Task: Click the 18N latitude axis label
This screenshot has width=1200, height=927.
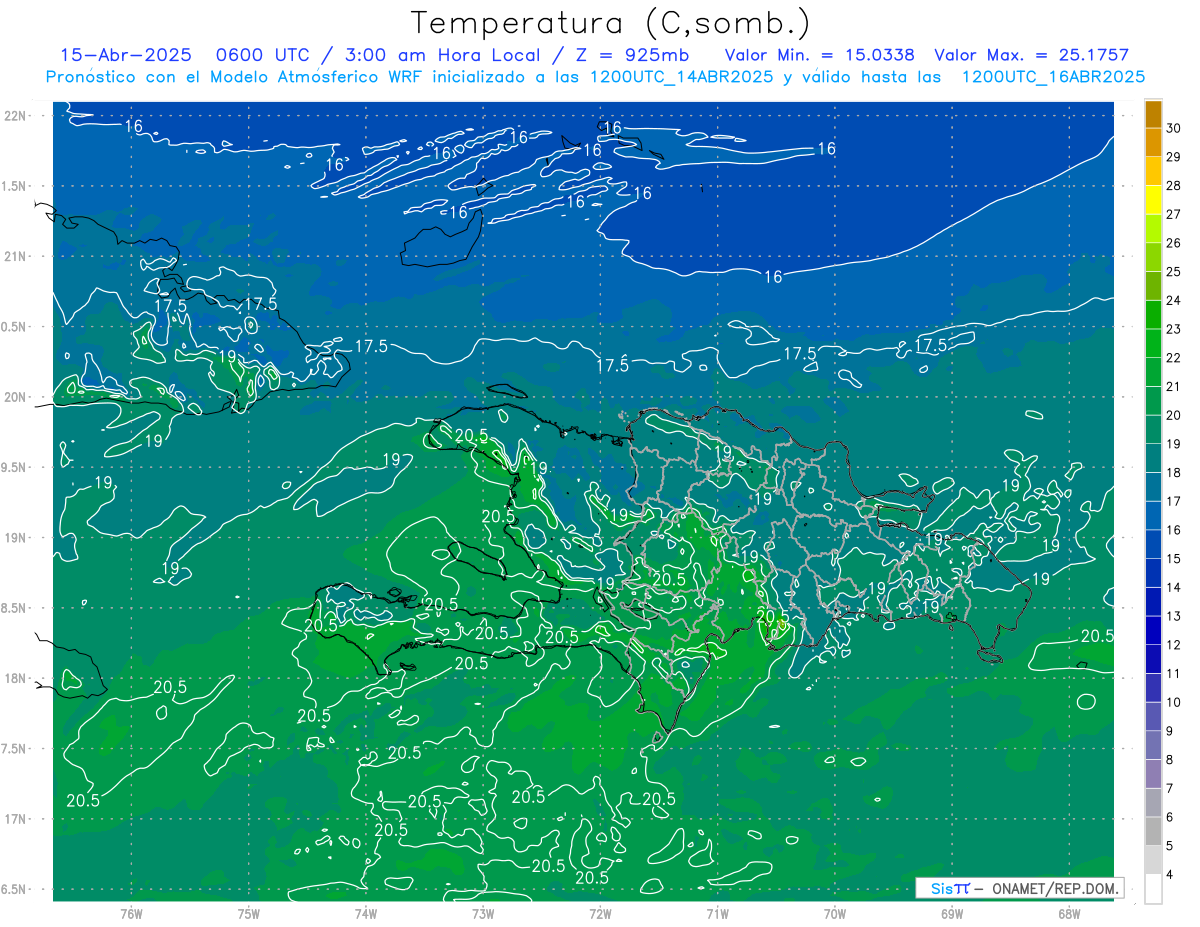Action: point(15,678)
